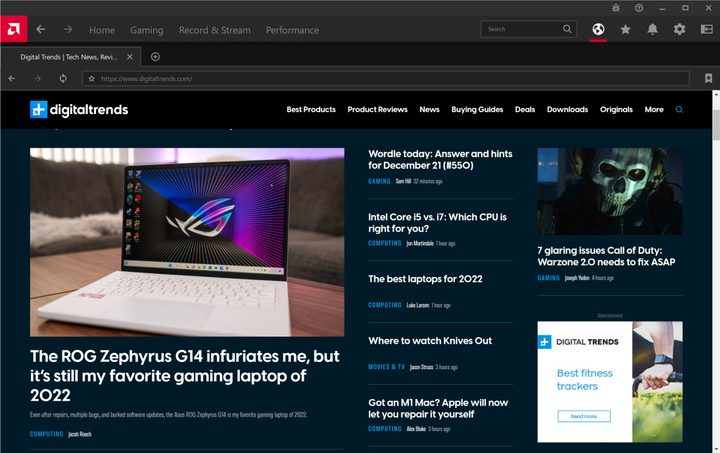Open Wordle today answer article
Screen dimensions: 720x453
point(440,159)
